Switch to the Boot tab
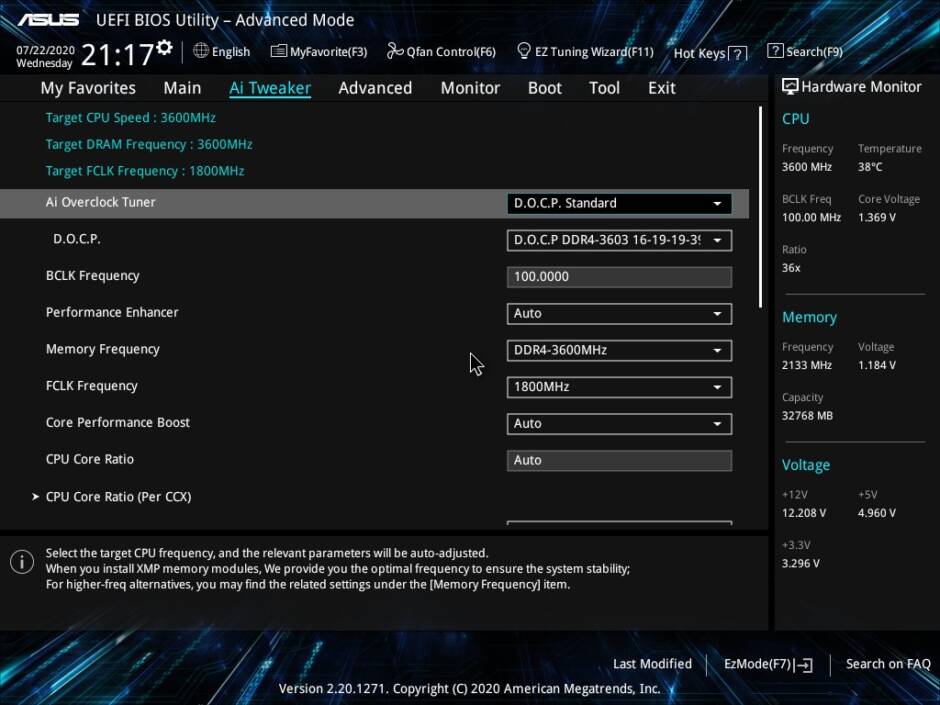 click(544, 88)
